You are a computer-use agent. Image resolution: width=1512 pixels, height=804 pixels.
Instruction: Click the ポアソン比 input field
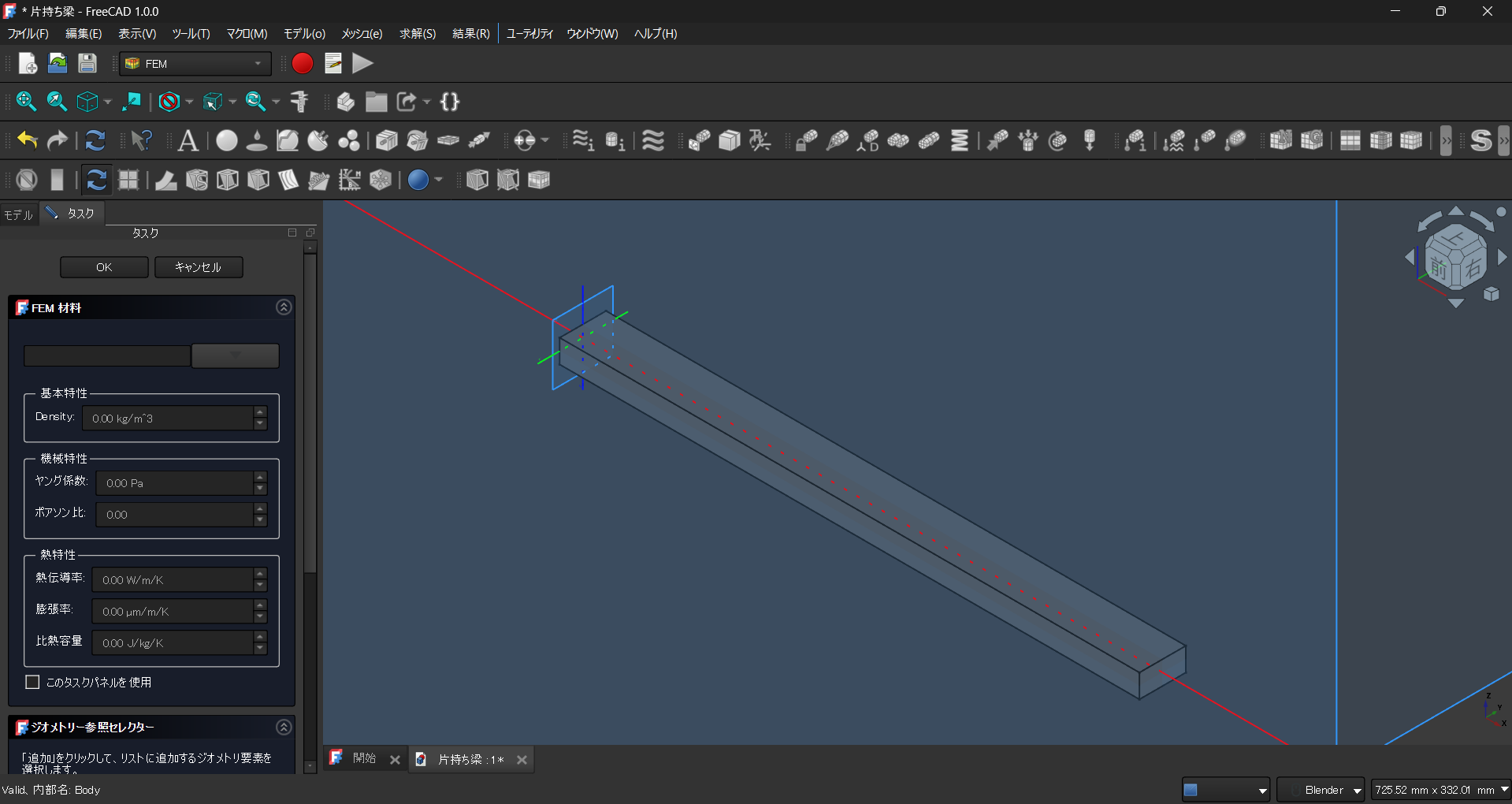[x=175, y=515]
